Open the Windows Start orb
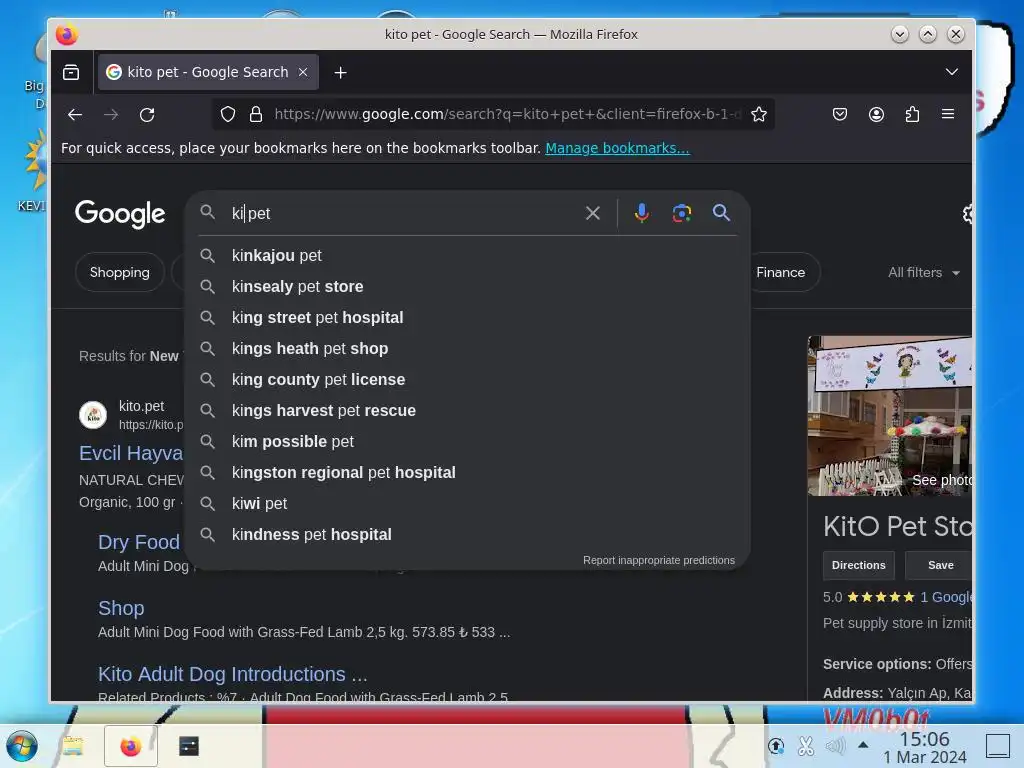This screenshot has height=768, width=1024. [22, 746]
